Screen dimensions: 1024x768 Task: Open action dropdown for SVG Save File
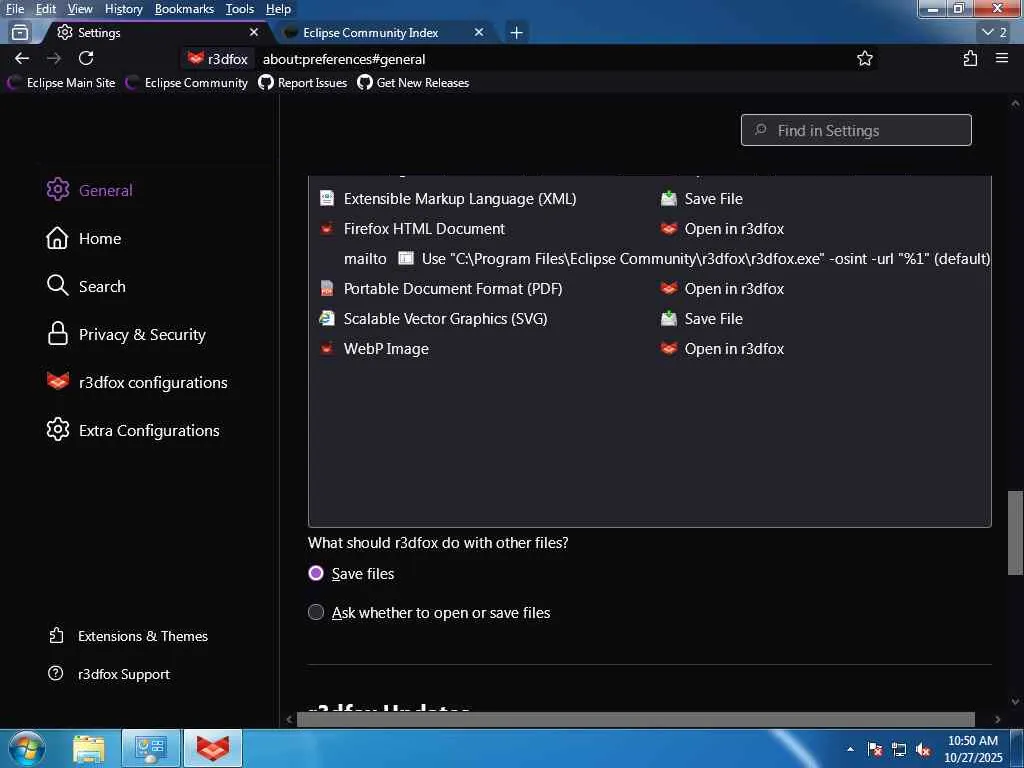coord(824,319)
